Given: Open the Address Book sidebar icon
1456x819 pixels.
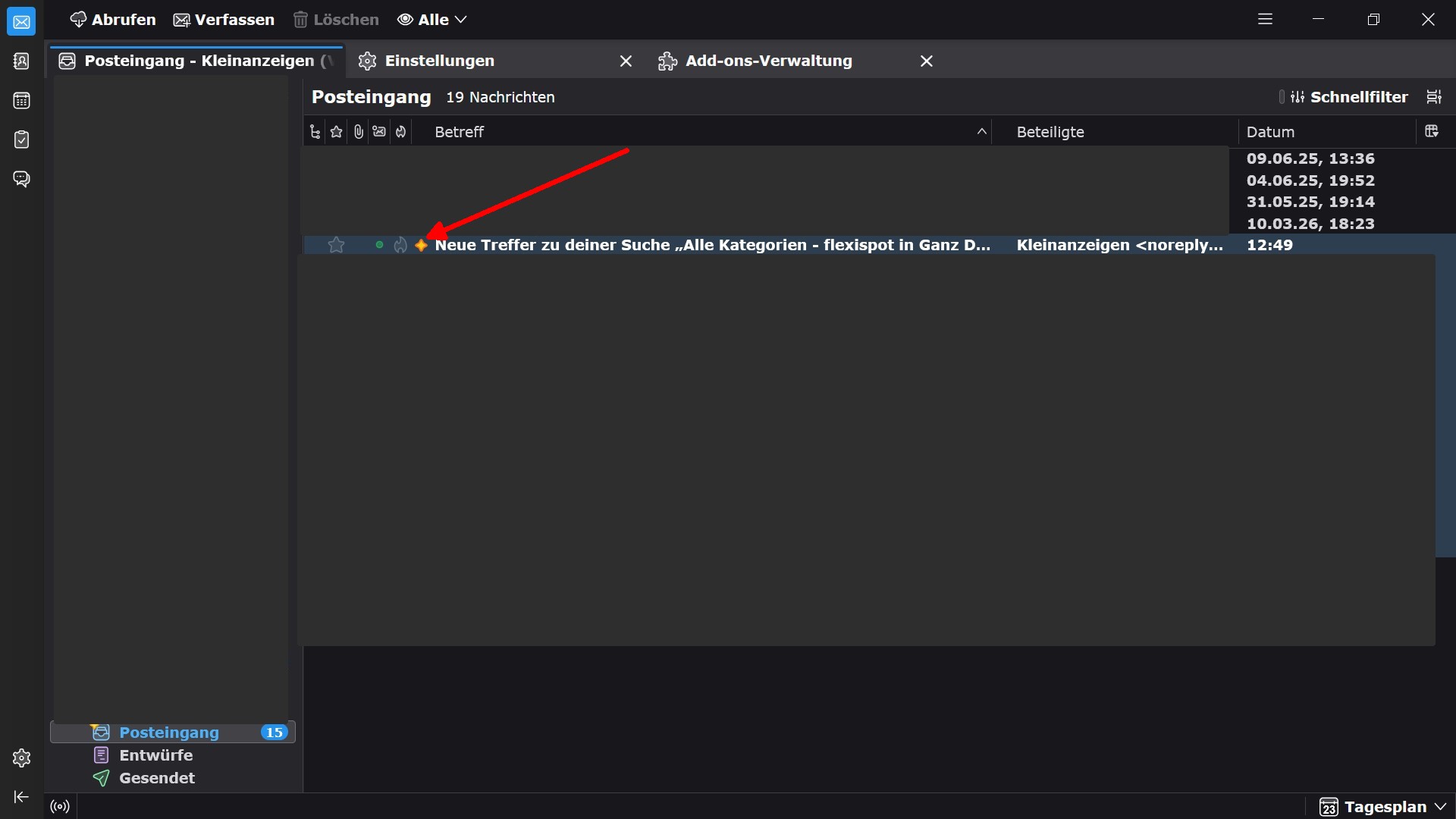Looking at the screenshot, I should [x=21, y=61].
